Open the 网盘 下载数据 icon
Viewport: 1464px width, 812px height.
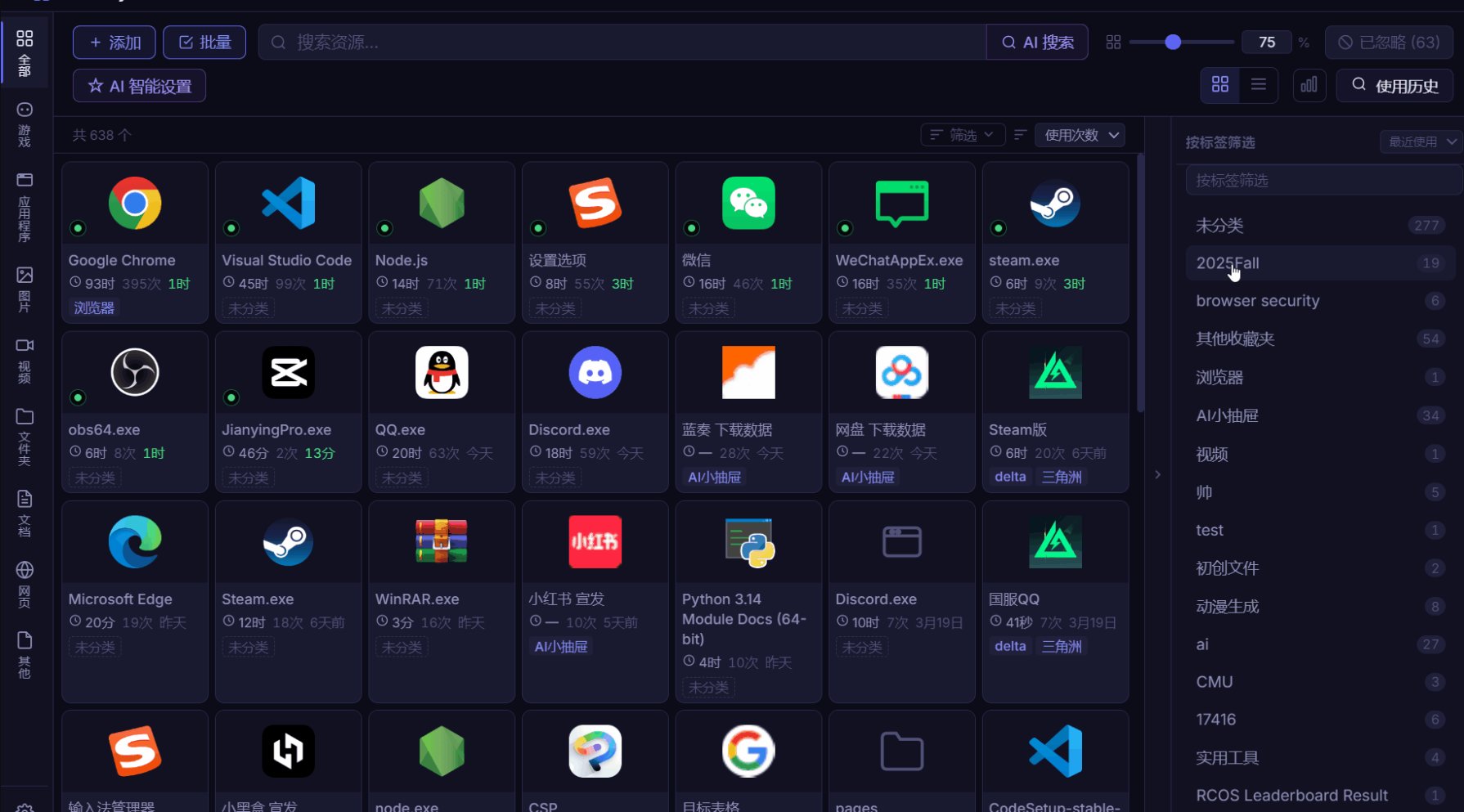pyautogui.click(x=902, y=372)
